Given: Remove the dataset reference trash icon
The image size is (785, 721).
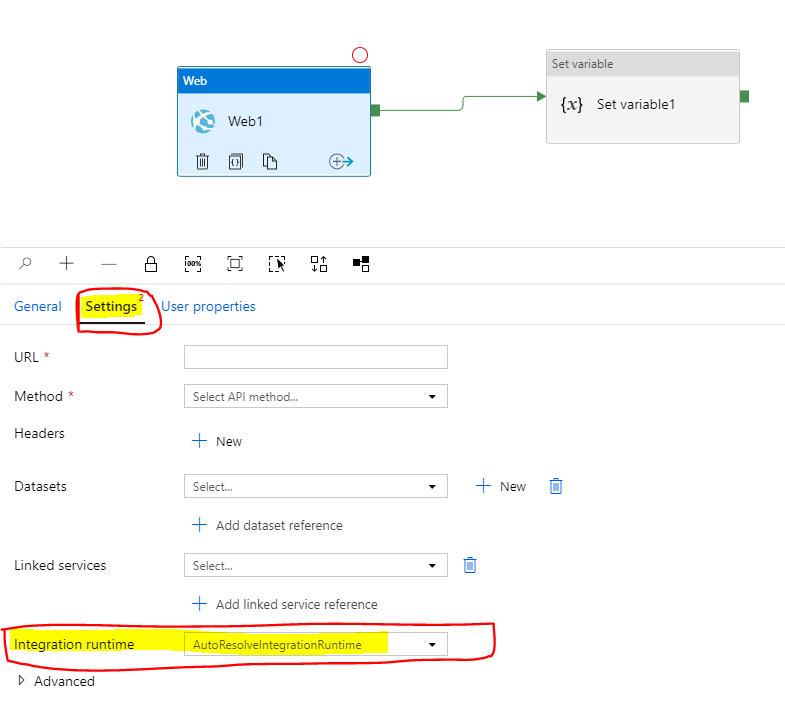Looking at the screenshot, I should [556, 486].
